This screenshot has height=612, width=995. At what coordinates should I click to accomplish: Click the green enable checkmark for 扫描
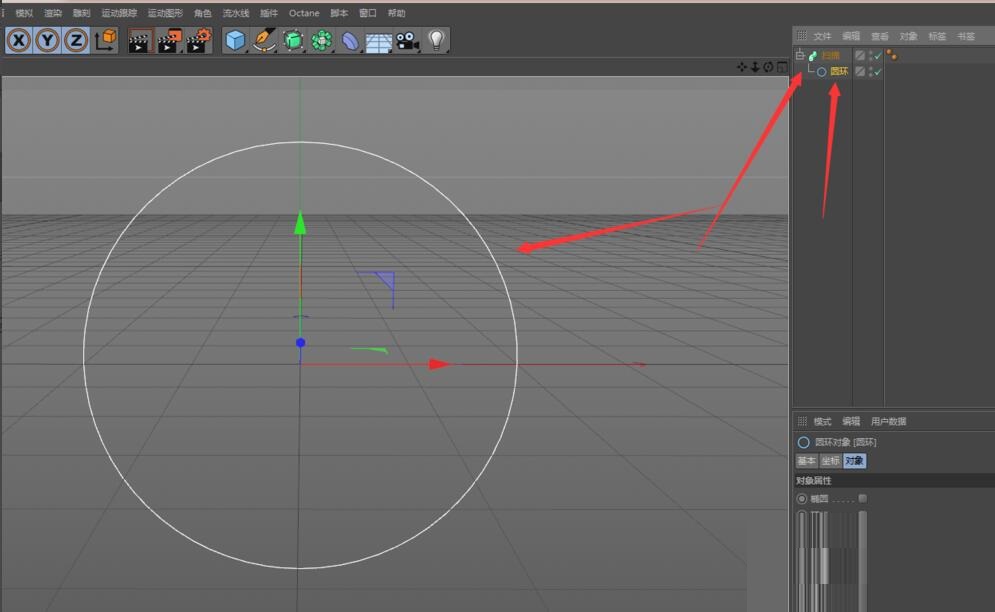pyautogui.click(x=877, y=56)
